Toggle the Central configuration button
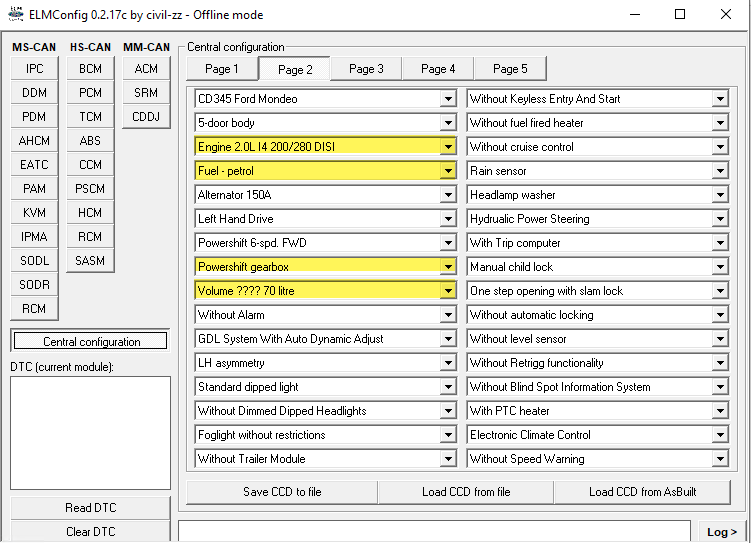751x543 pixels. point(91,342)
